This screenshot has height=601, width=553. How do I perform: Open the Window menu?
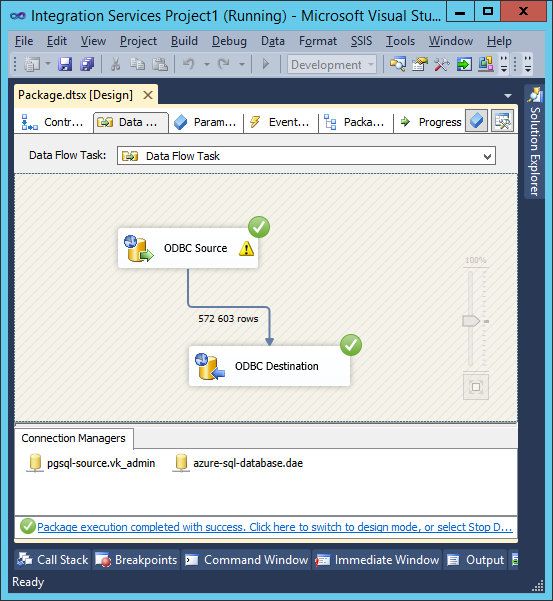point(451,41)
